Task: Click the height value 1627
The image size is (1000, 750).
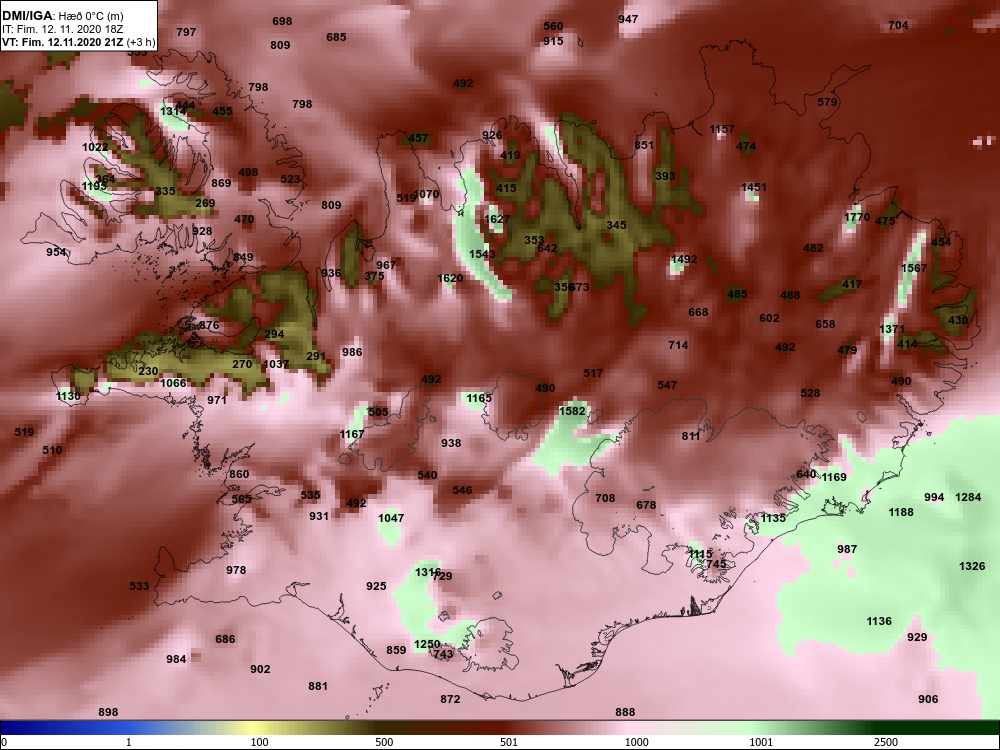Action: (x=497, y=219)
